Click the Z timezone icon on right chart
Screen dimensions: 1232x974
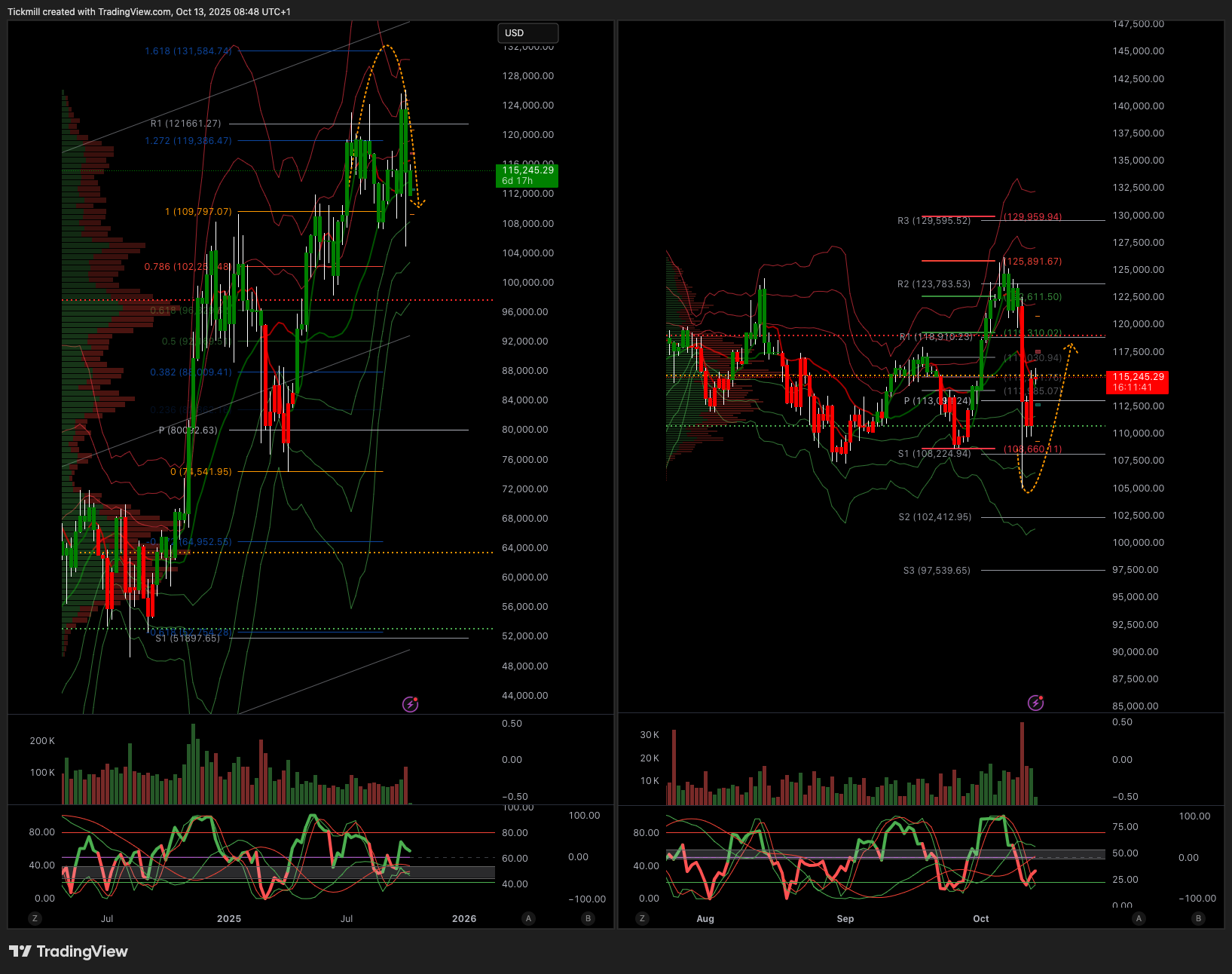642,918
